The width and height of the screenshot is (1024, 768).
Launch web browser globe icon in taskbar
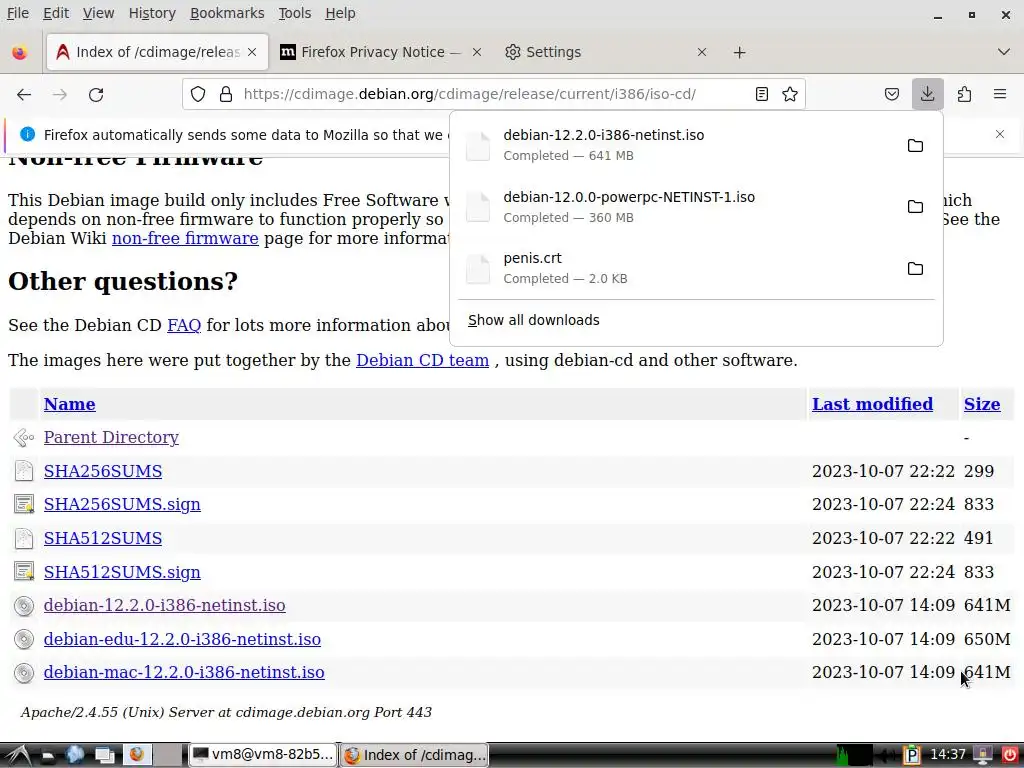[74, 755]
